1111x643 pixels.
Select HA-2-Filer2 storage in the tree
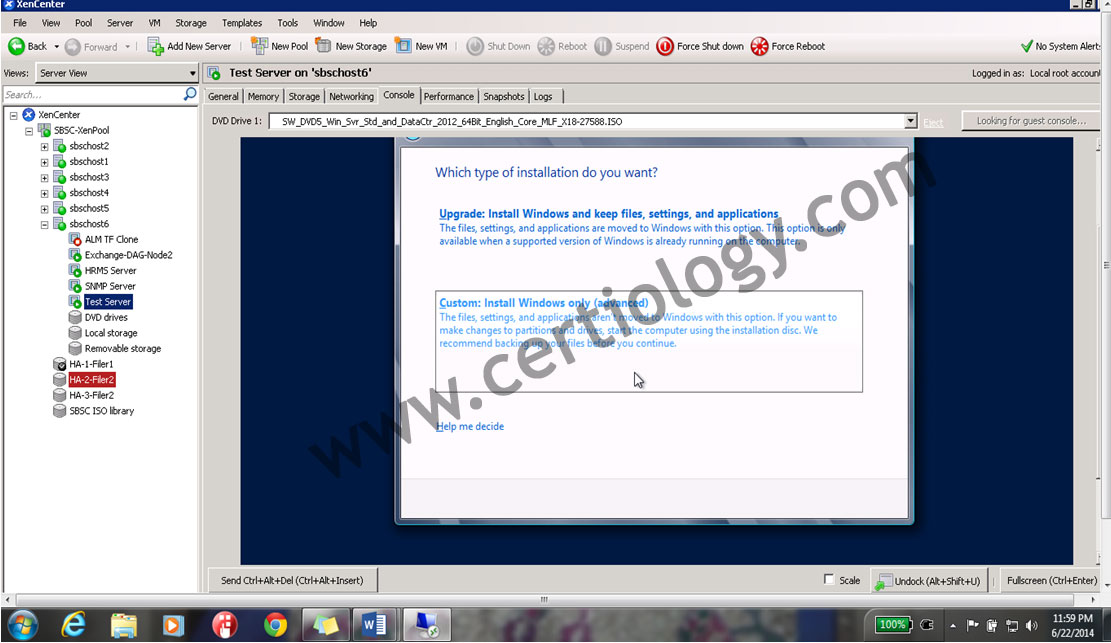(x=91, y=380)
